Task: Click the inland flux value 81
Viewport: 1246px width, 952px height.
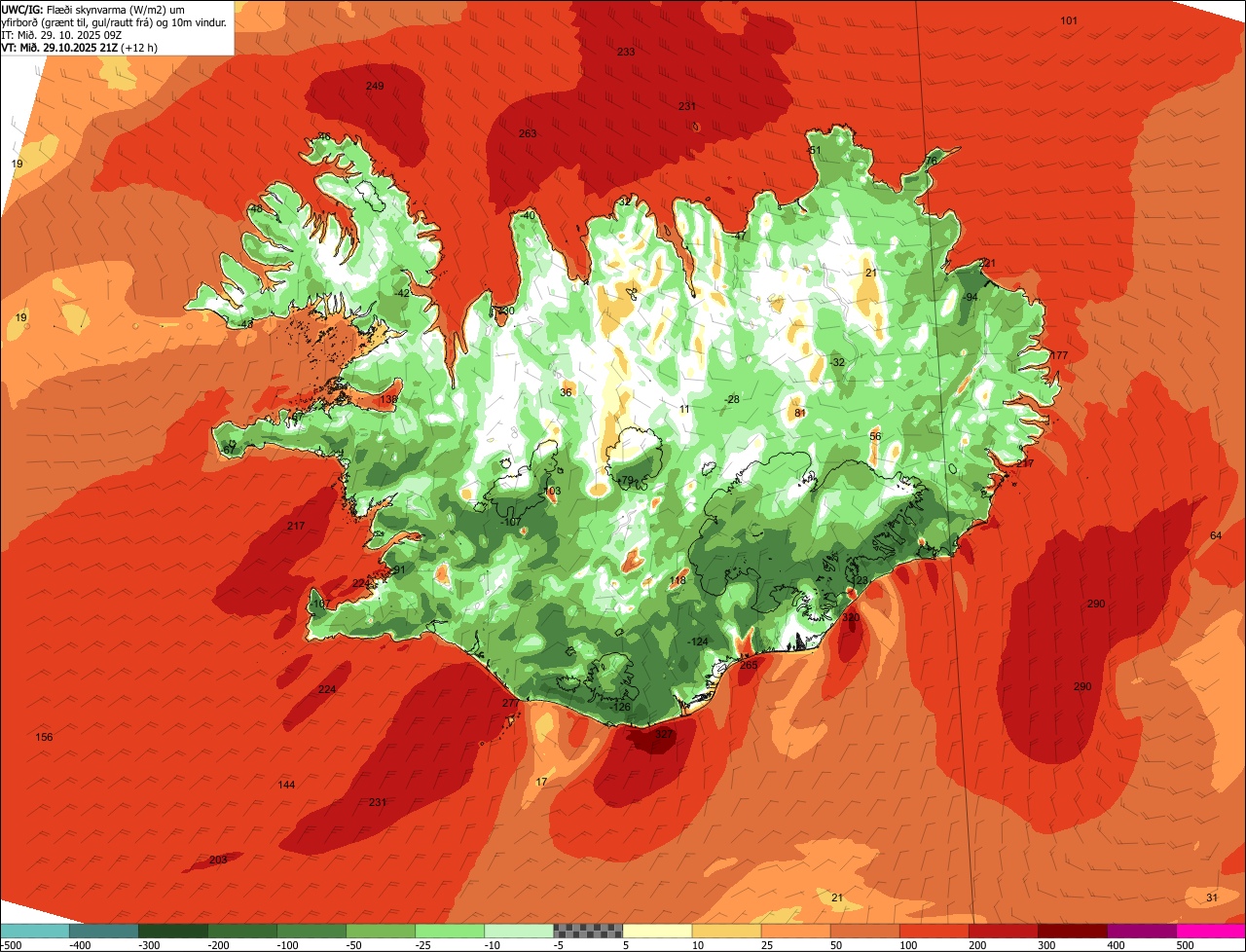Action: [800, 413]
